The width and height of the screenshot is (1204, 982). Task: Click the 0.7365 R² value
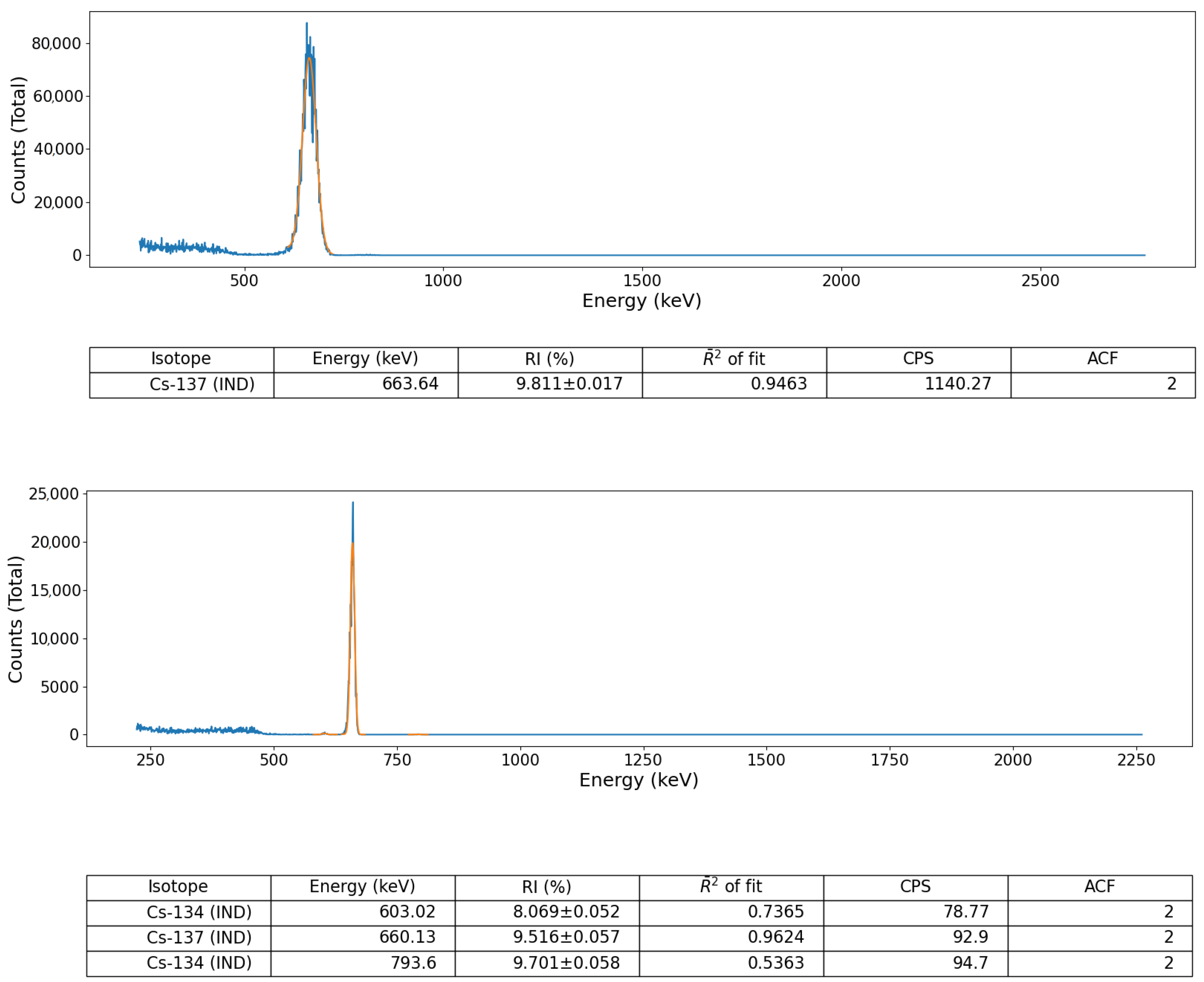[x=775, y=912]
